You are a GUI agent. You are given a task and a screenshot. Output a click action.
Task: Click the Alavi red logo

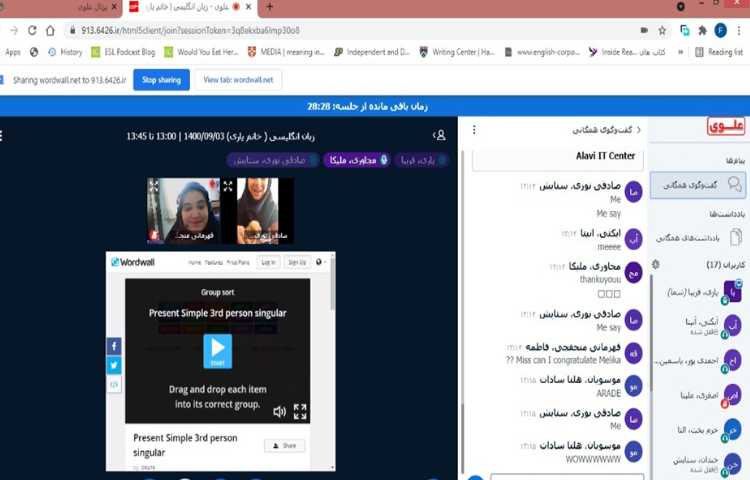click(726, 126)
